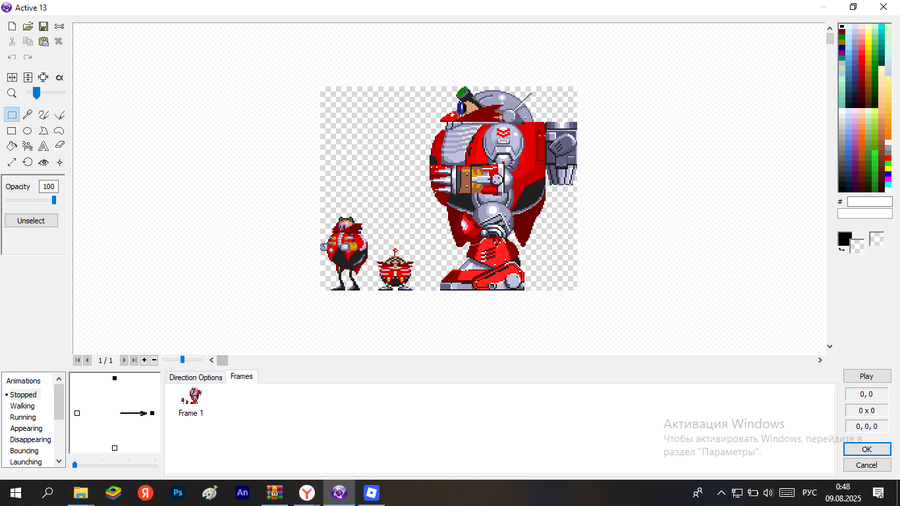Adjust the Opacity slider
This screenshot has height=506, width=900.
click(54, 200)
